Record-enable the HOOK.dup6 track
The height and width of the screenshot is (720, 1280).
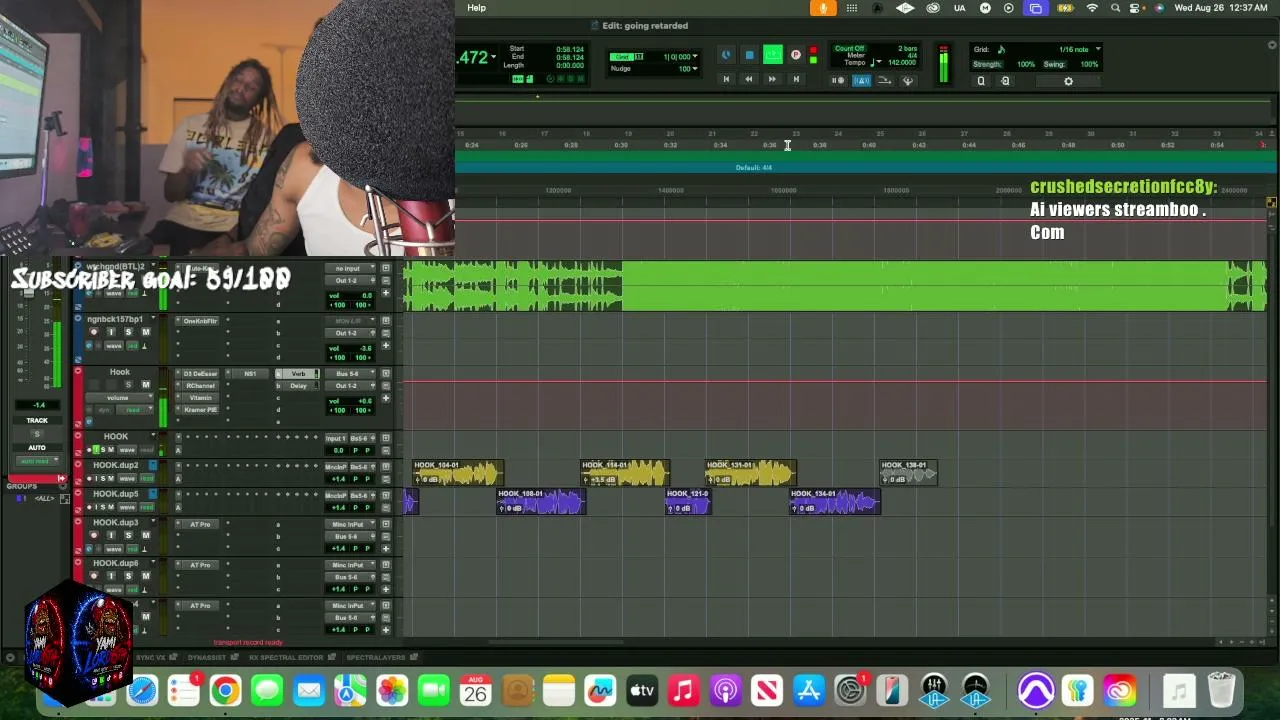click(x=94, y=576)
